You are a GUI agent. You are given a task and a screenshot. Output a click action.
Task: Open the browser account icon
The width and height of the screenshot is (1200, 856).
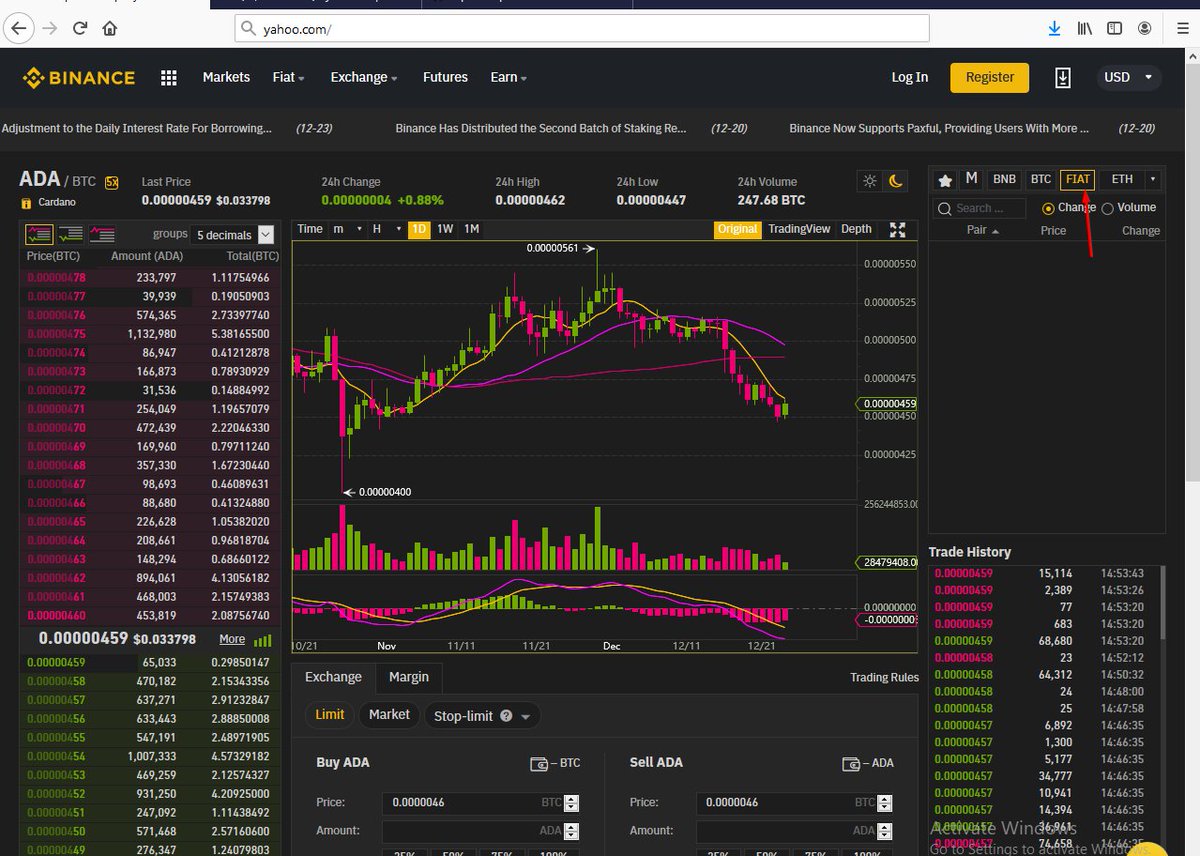click(x=1145, y=28)
